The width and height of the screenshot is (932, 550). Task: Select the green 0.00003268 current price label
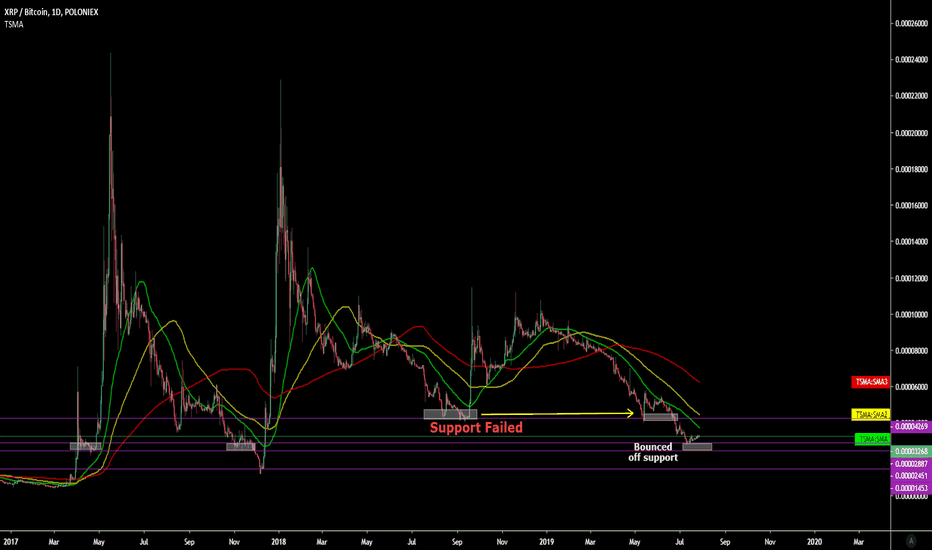coord(911,451)
